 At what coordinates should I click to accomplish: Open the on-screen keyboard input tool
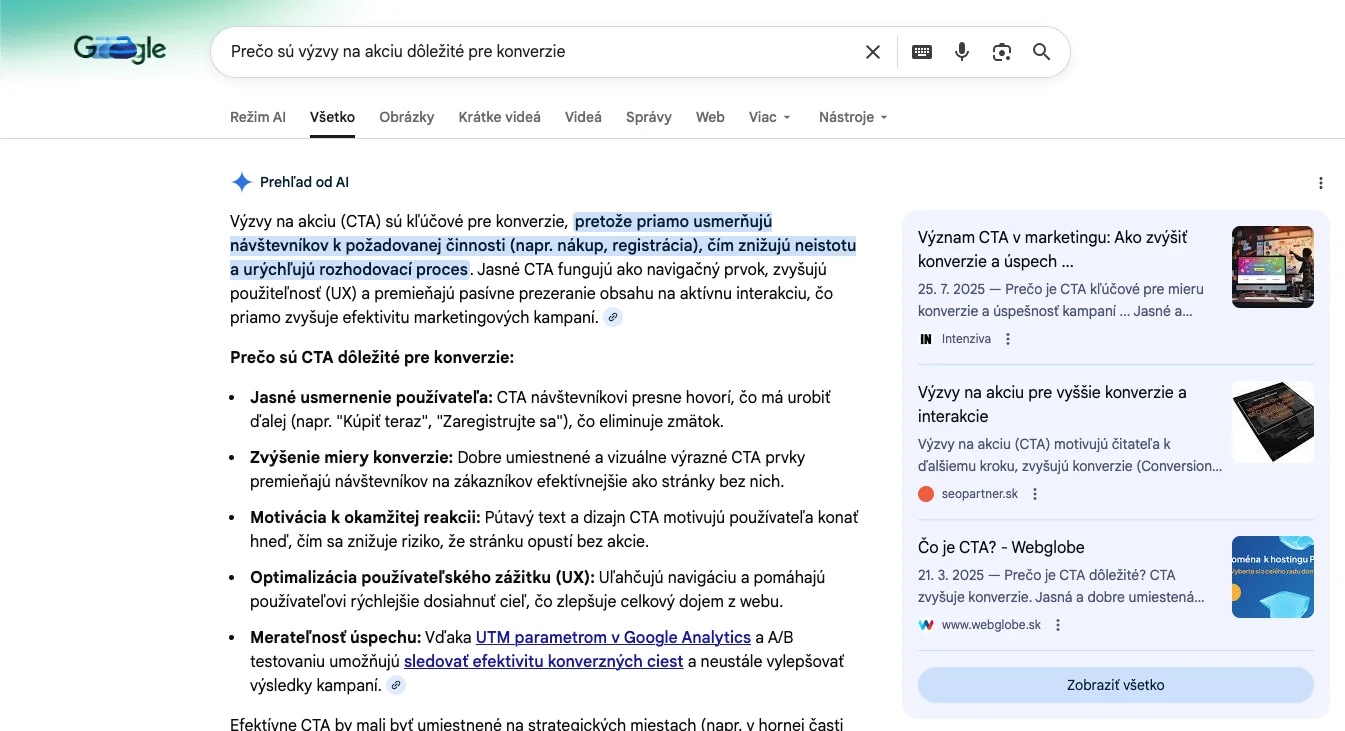tap(922, 52)
